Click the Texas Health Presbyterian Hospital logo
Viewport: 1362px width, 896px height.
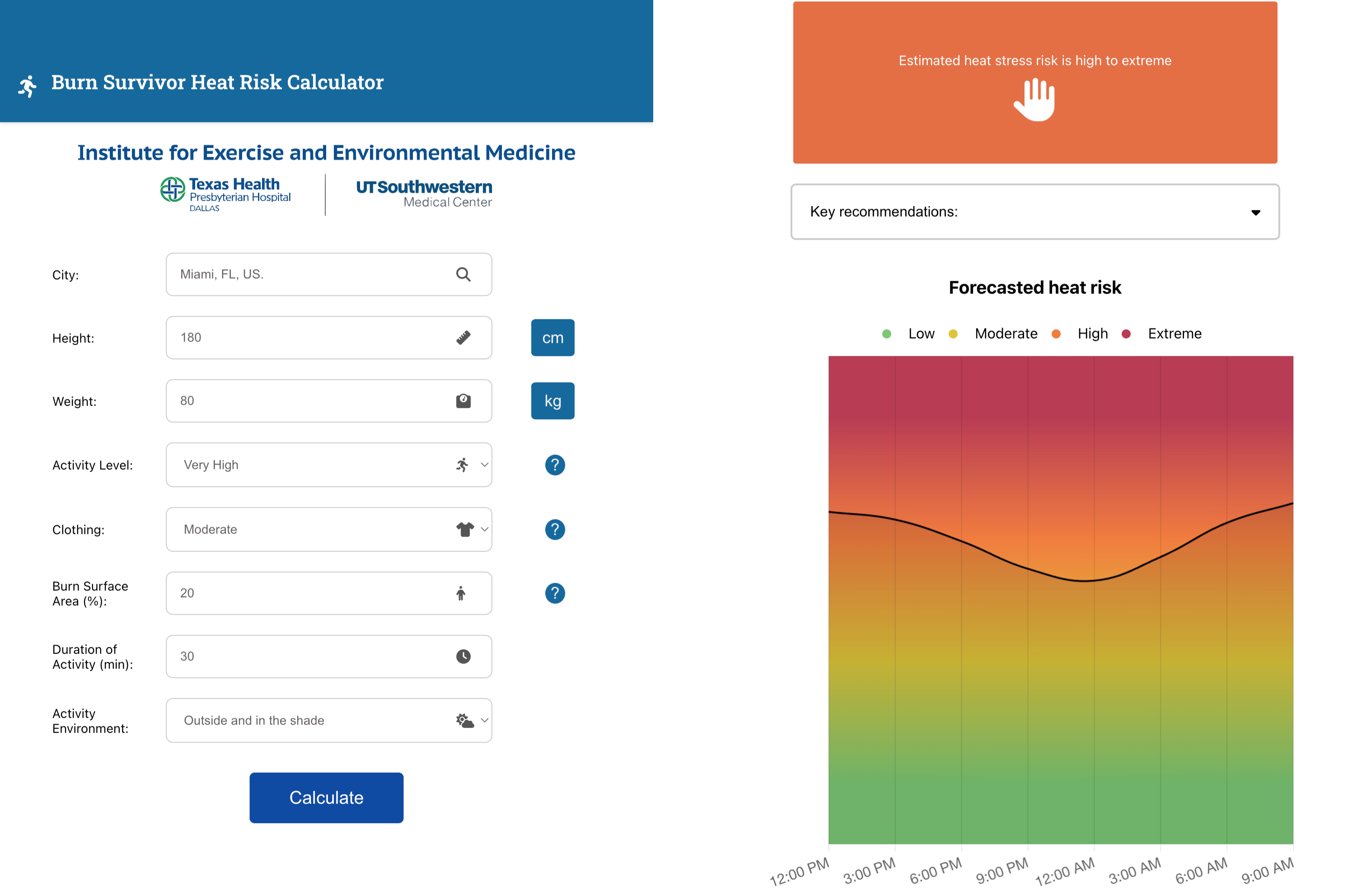coord(225,195)
